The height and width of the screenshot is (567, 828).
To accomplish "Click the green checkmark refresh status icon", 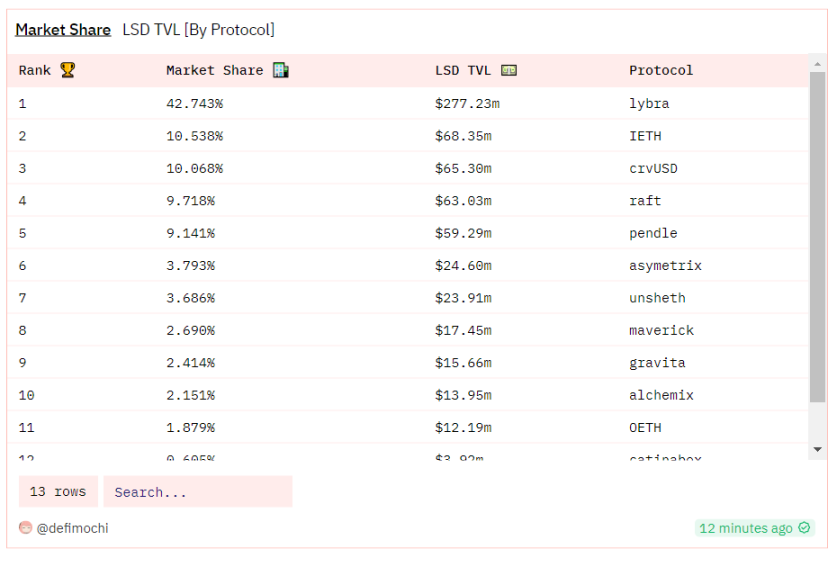I will pos(805,528).
